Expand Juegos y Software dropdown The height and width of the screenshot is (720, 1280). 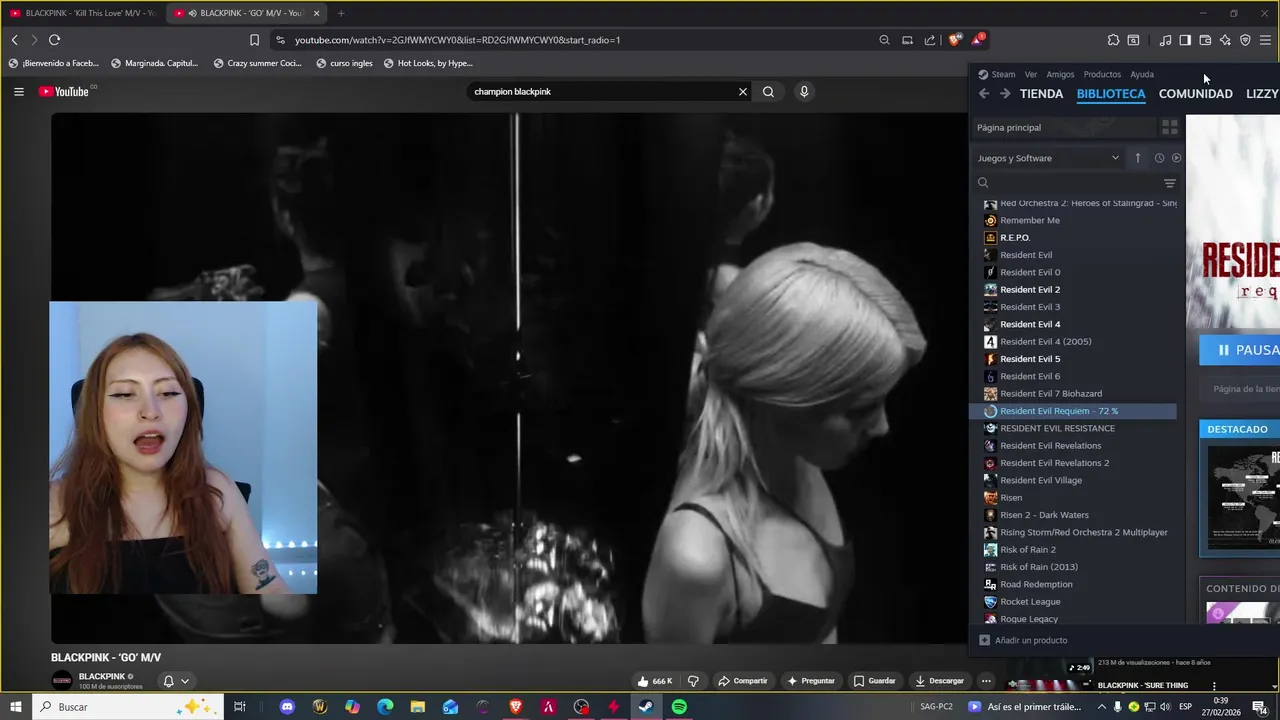coord(1049,158)
